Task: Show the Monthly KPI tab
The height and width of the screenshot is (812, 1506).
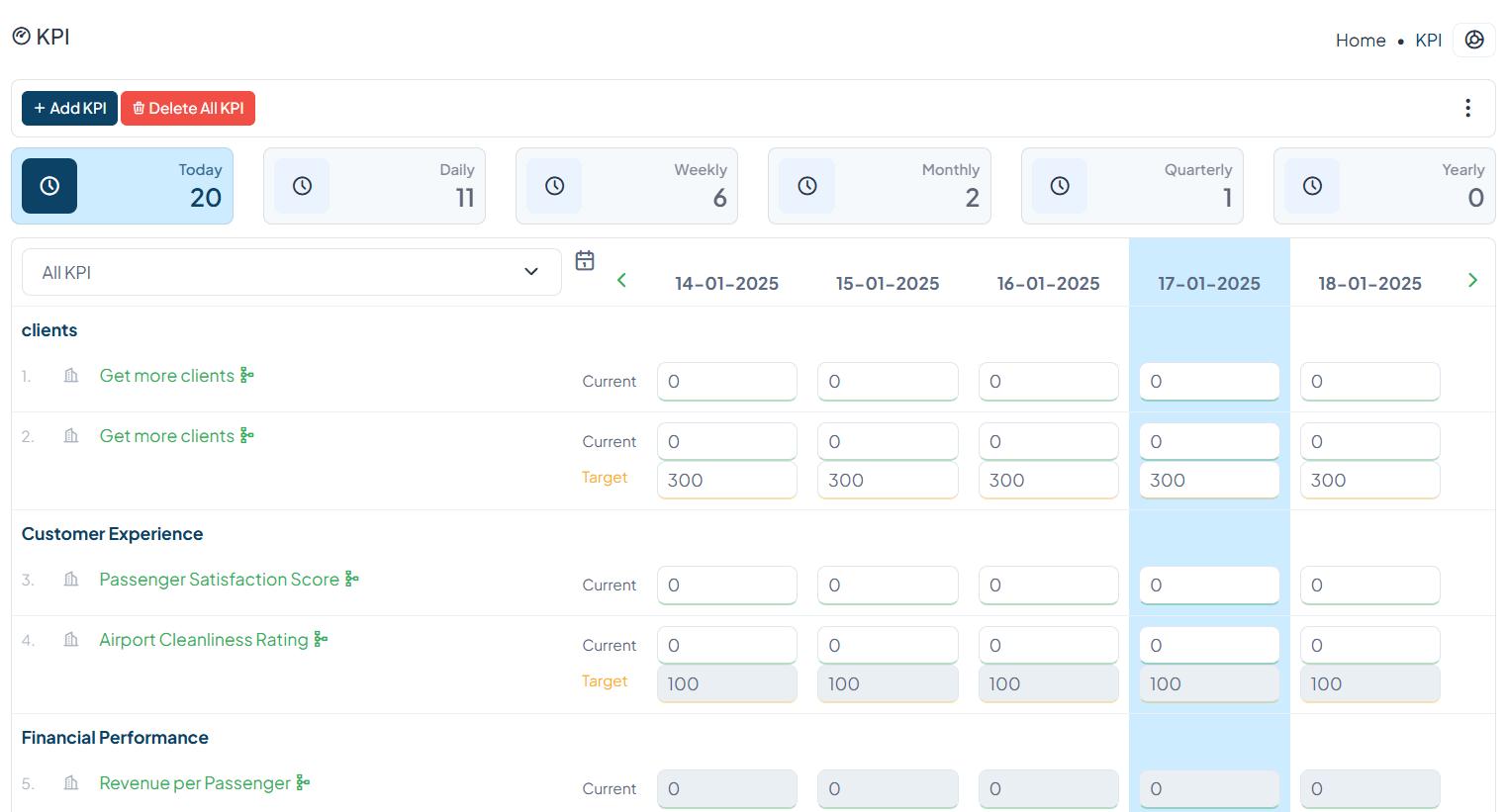Action: coord(879,186)
